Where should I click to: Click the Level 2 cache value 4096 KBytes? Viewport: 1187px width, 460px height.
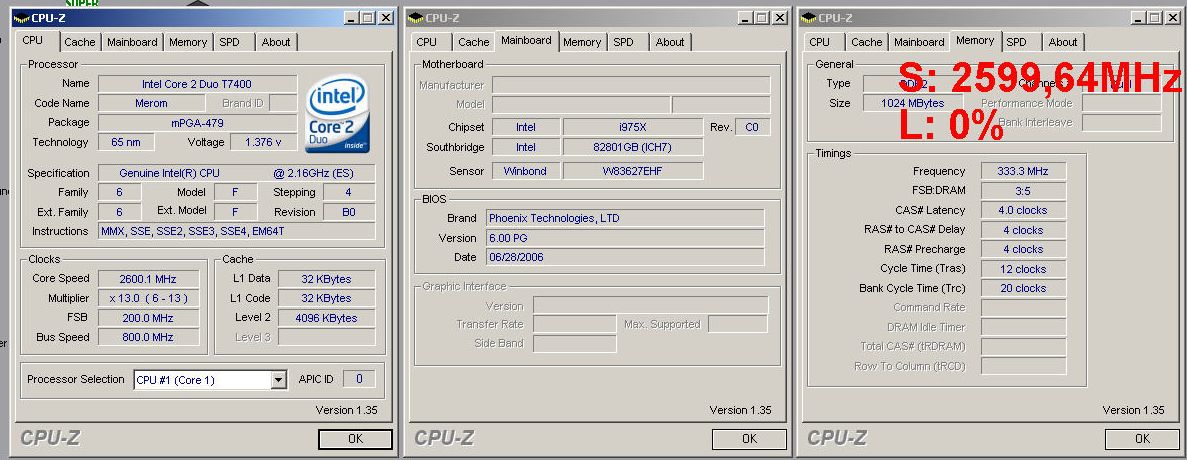(x=326, y=319)
